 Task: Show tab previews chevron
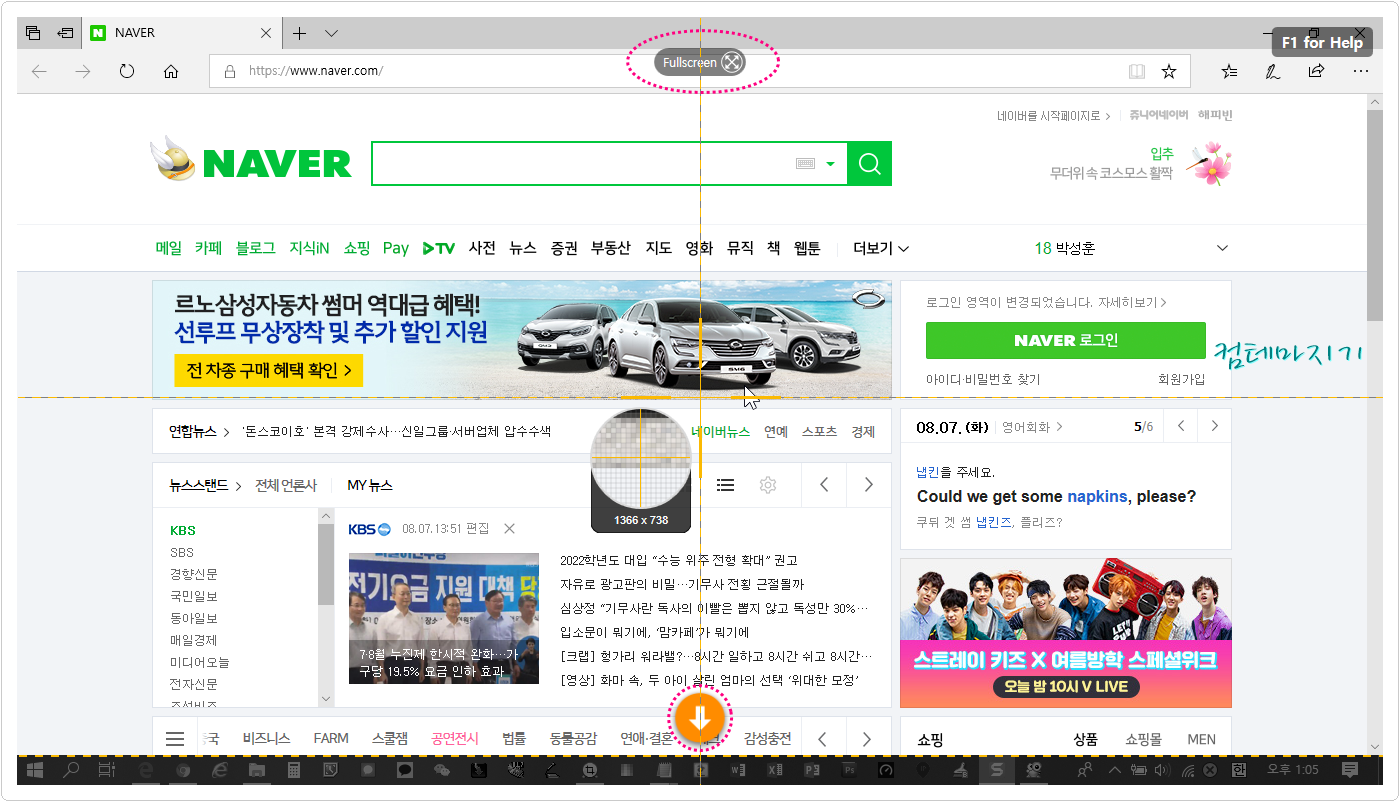(332, 33)
